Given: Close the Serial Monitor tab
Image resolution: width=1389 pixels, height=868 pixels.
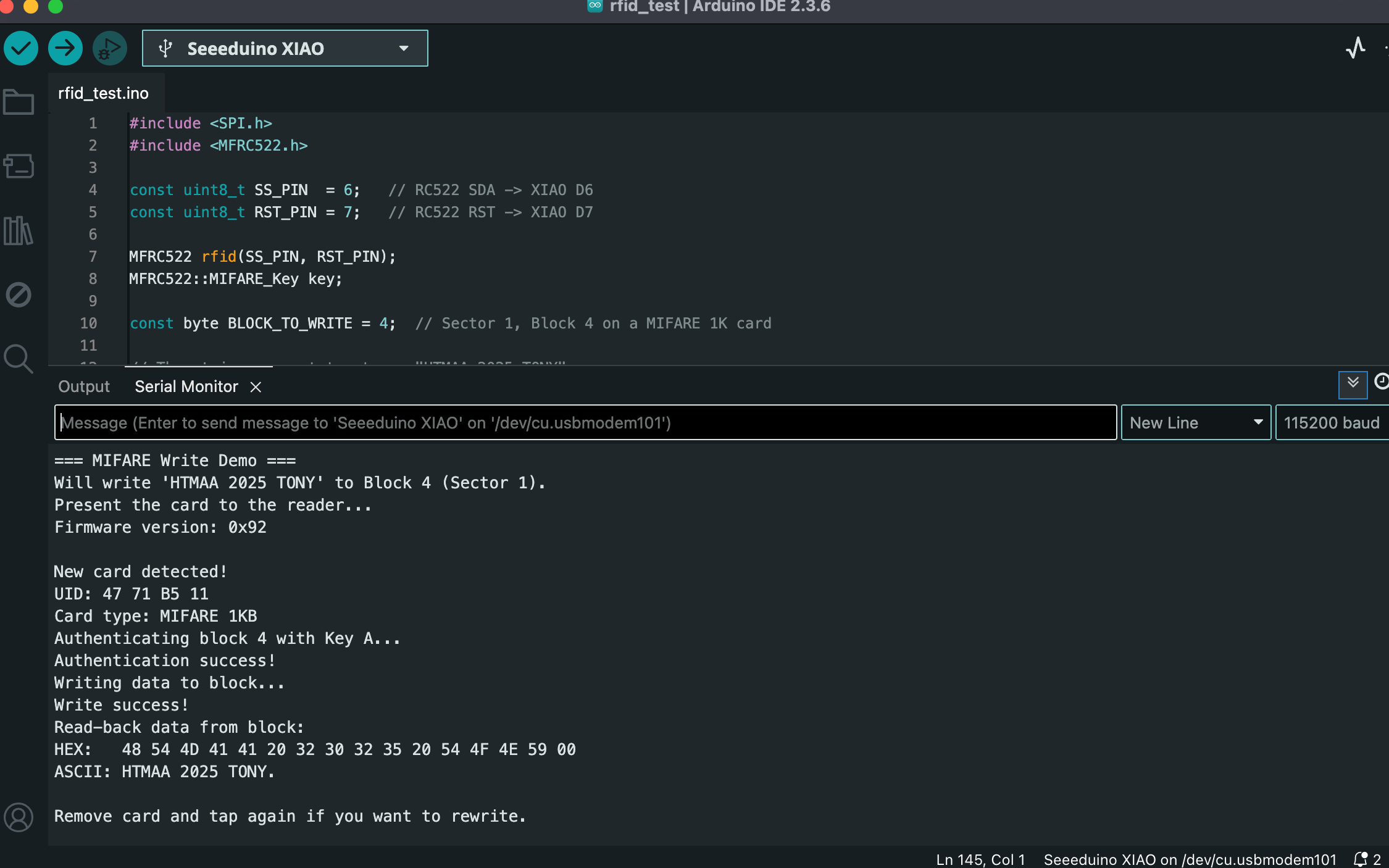Looking at the screenshot, I should coord(256,386).
